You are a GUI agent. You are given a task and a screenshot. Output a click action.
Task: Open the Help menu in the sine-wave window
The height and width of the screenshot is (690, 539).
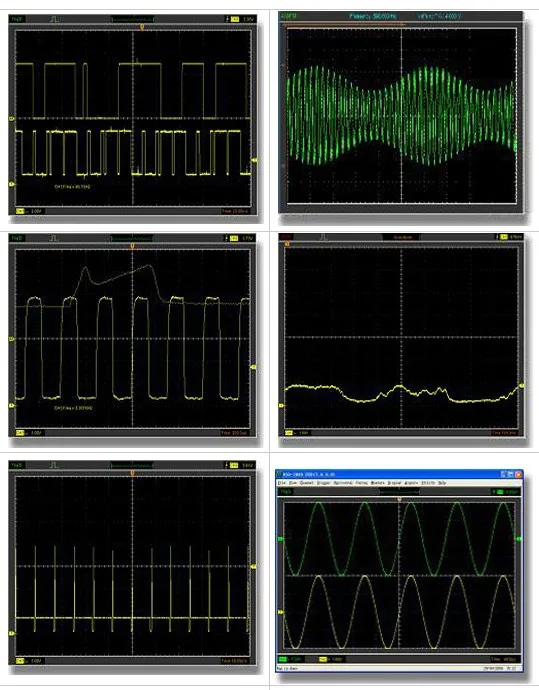coord(442,483)
